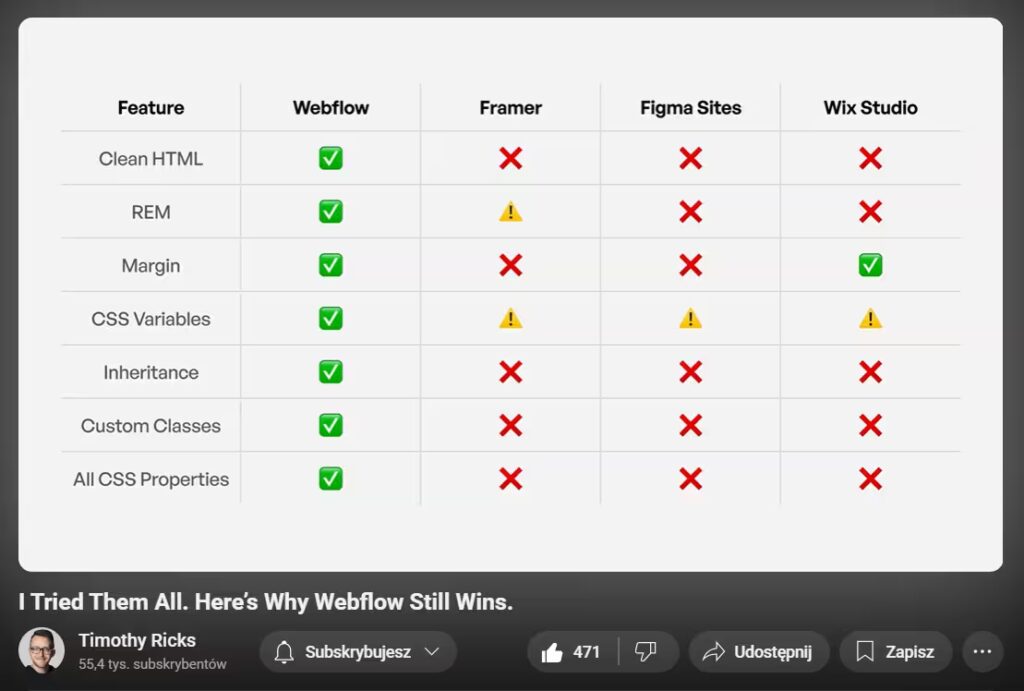Select the warning icon under Figma Sites CSS Variables

(690, 318)
